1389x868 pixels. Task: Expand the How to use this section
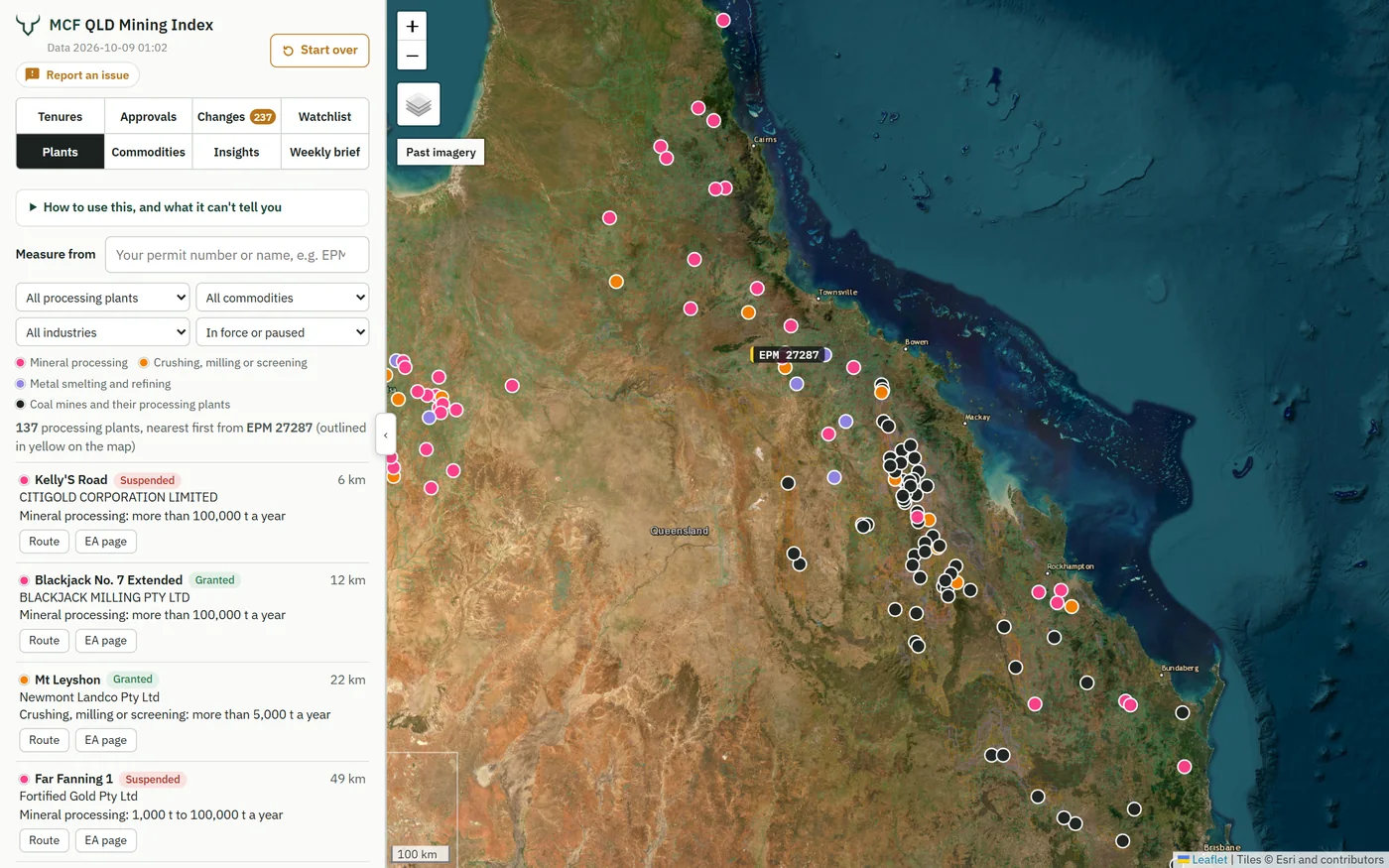192,207
